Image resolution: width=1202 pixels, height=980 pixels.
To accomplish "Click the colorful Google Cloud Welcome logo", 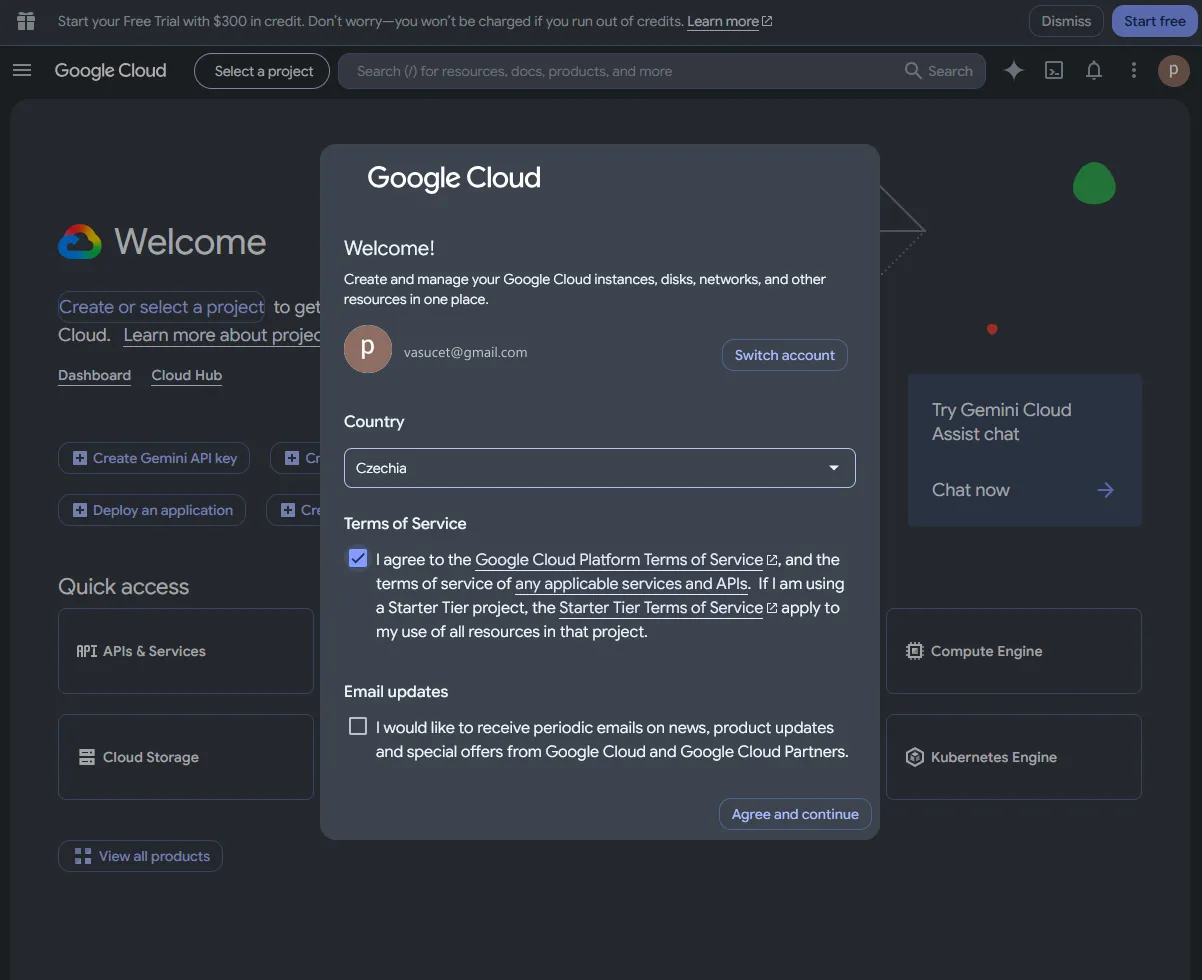I will pyautogui.click(x=80, y=242).
